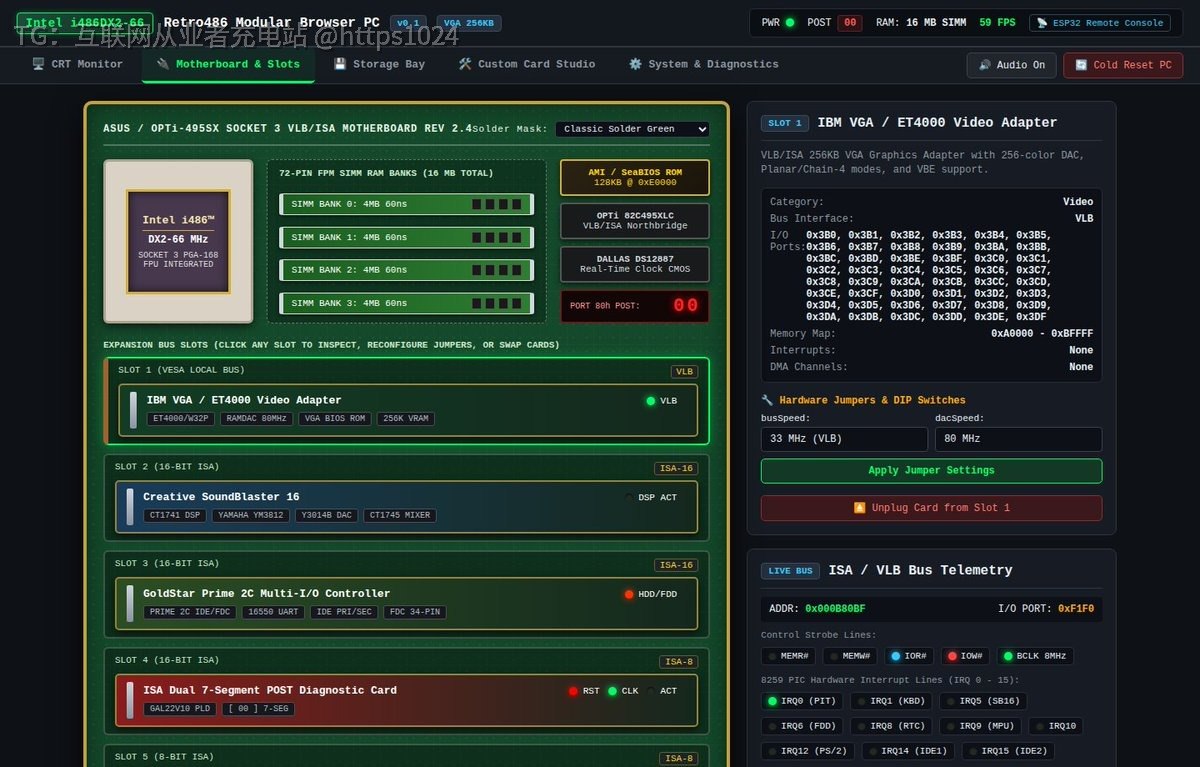The height and width of the screenshot is (767, 1200).
Task: Click the red RST LED on the POST card
Action: 573,691
